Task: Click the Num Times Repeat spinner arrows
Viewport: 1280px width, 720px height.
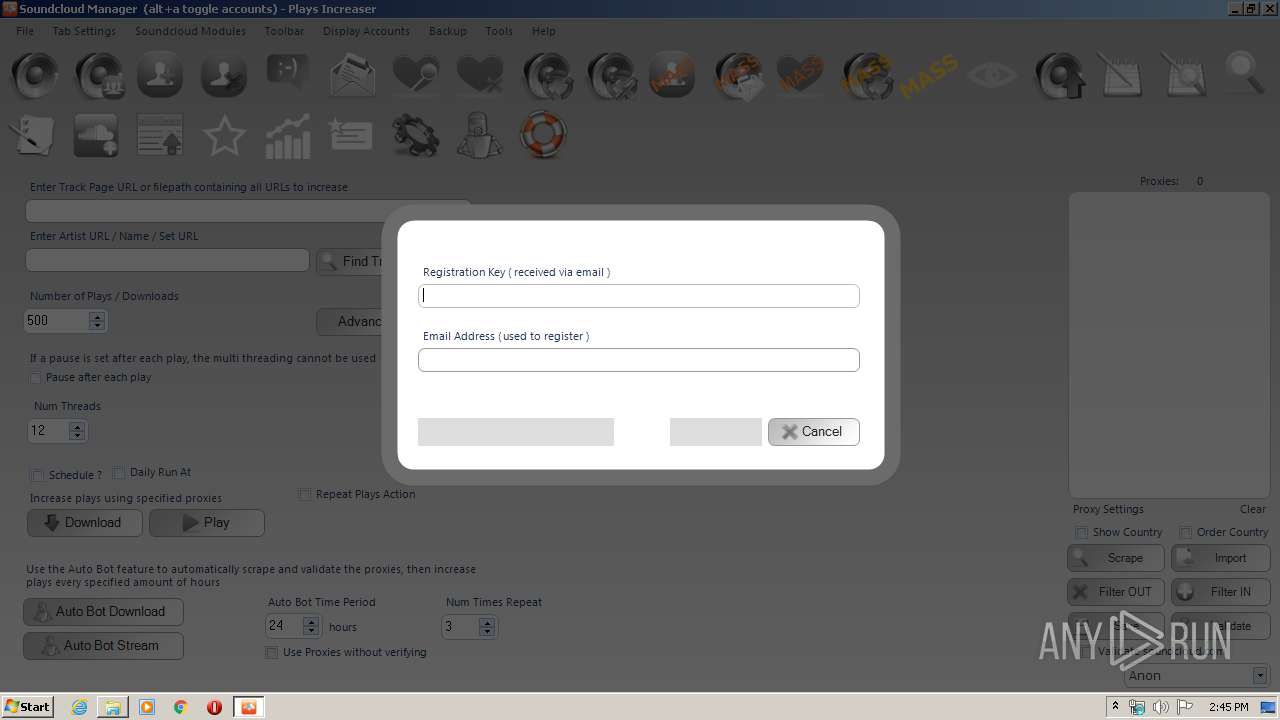Action: 487,627
